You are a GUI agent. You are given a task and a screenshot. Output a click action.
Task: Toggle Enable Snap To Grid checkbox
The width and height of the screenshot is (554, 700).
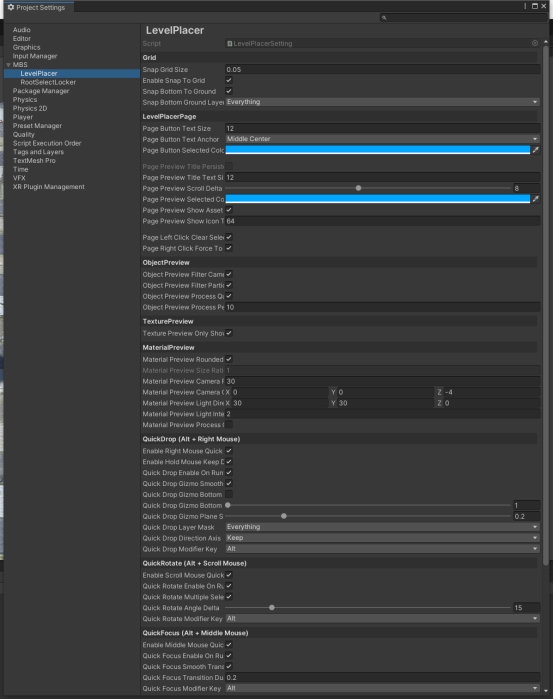[x=229, y=80]
